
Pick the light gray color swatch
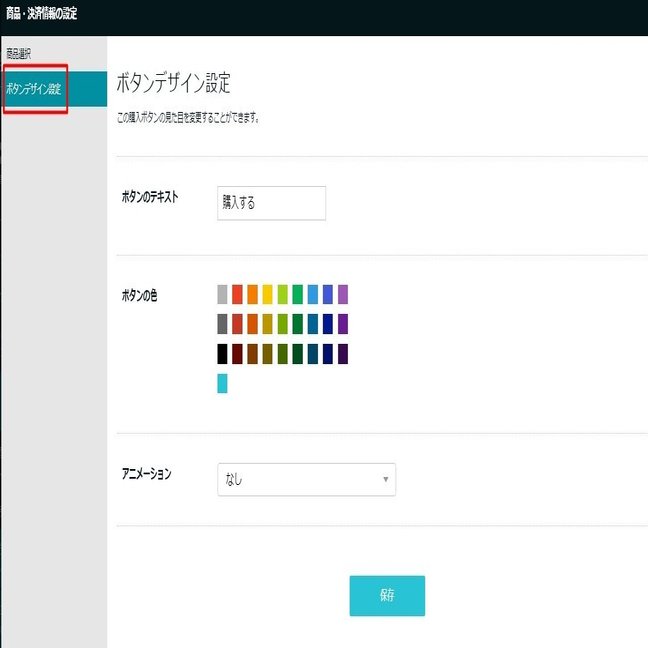point(222,294)
